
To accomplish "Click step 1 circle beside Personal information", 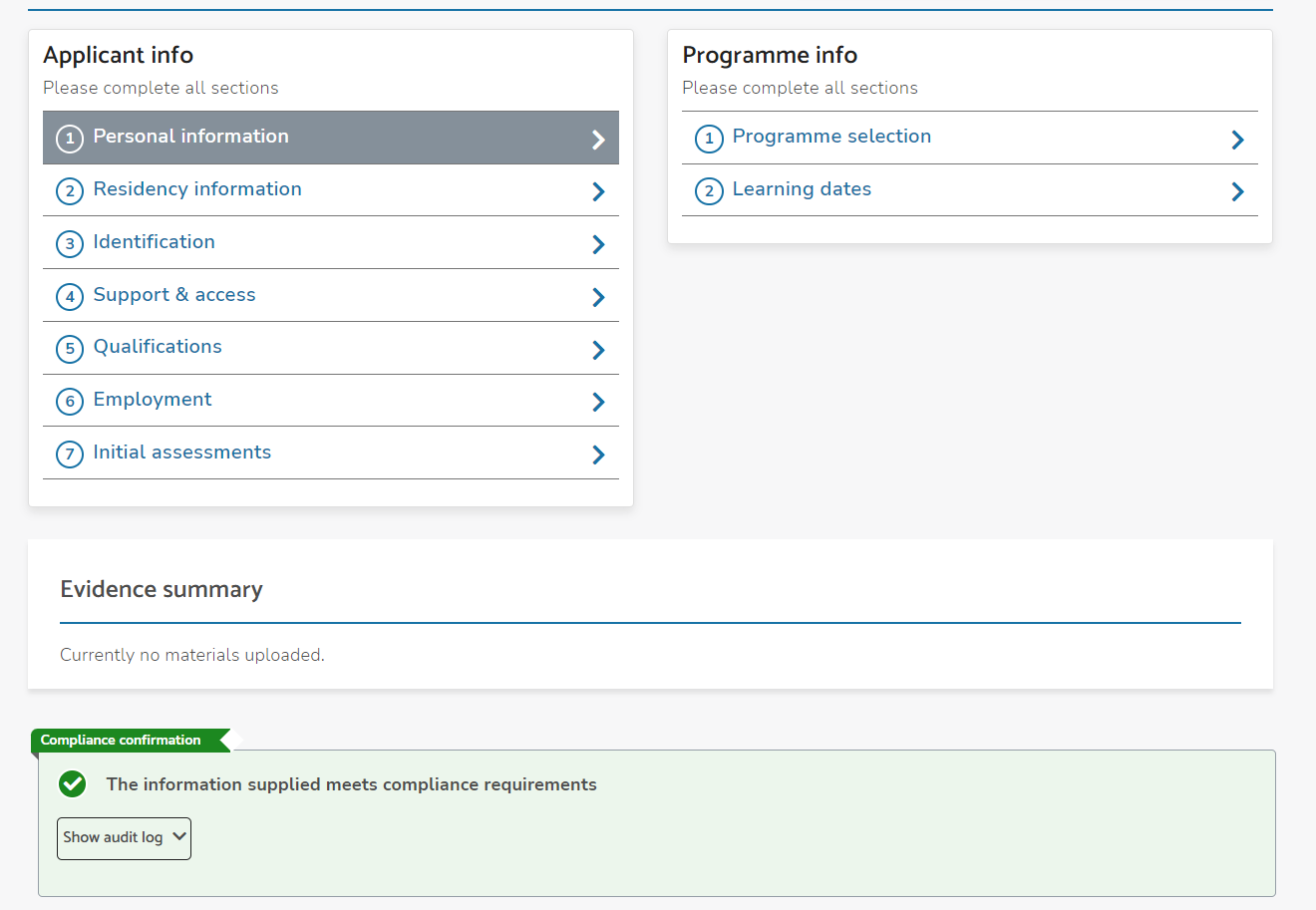I will pyautogui.click(x=70, y=139).
